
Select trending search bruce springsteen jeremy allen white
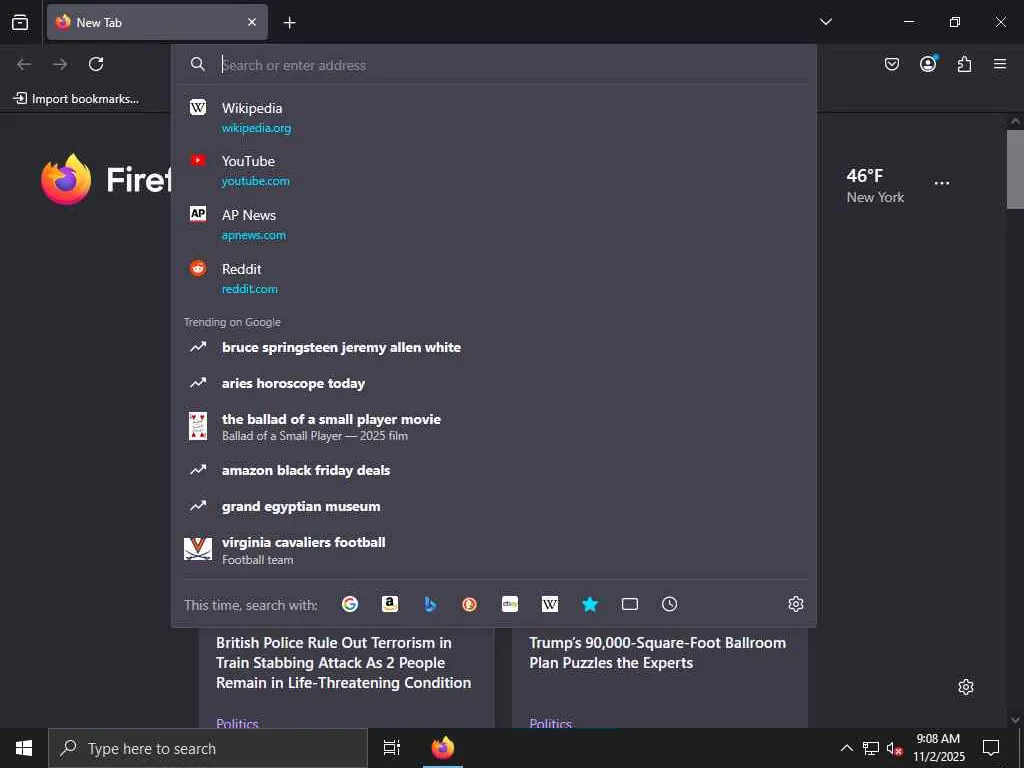coord(494,347)
